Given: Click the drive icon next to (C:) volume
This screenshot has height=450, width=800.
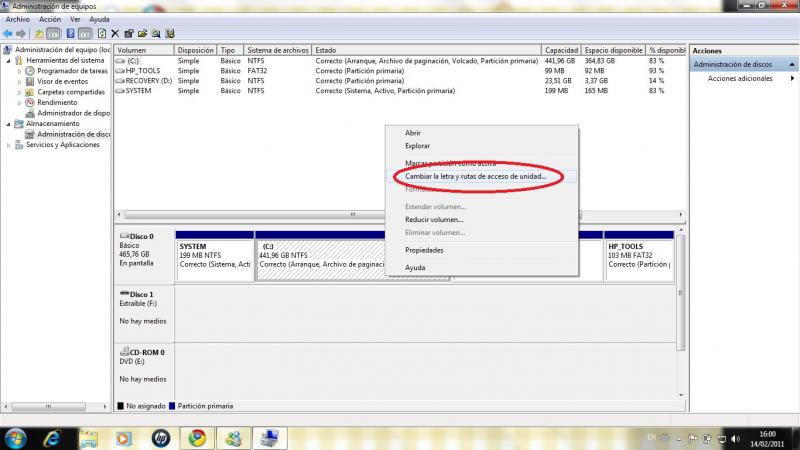Looking at the screenshot, I should pos(120,61).
